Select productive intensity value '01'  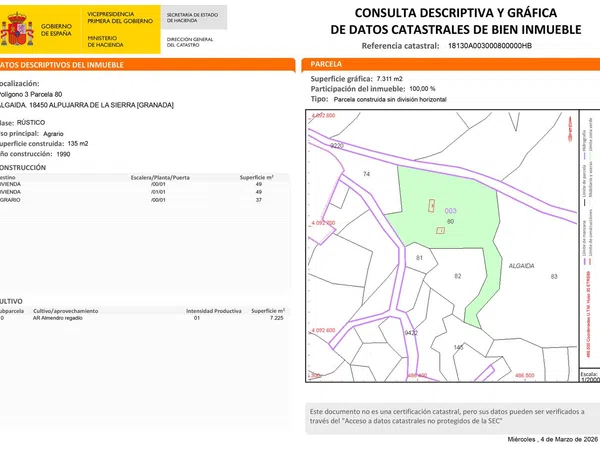[197, 318]
